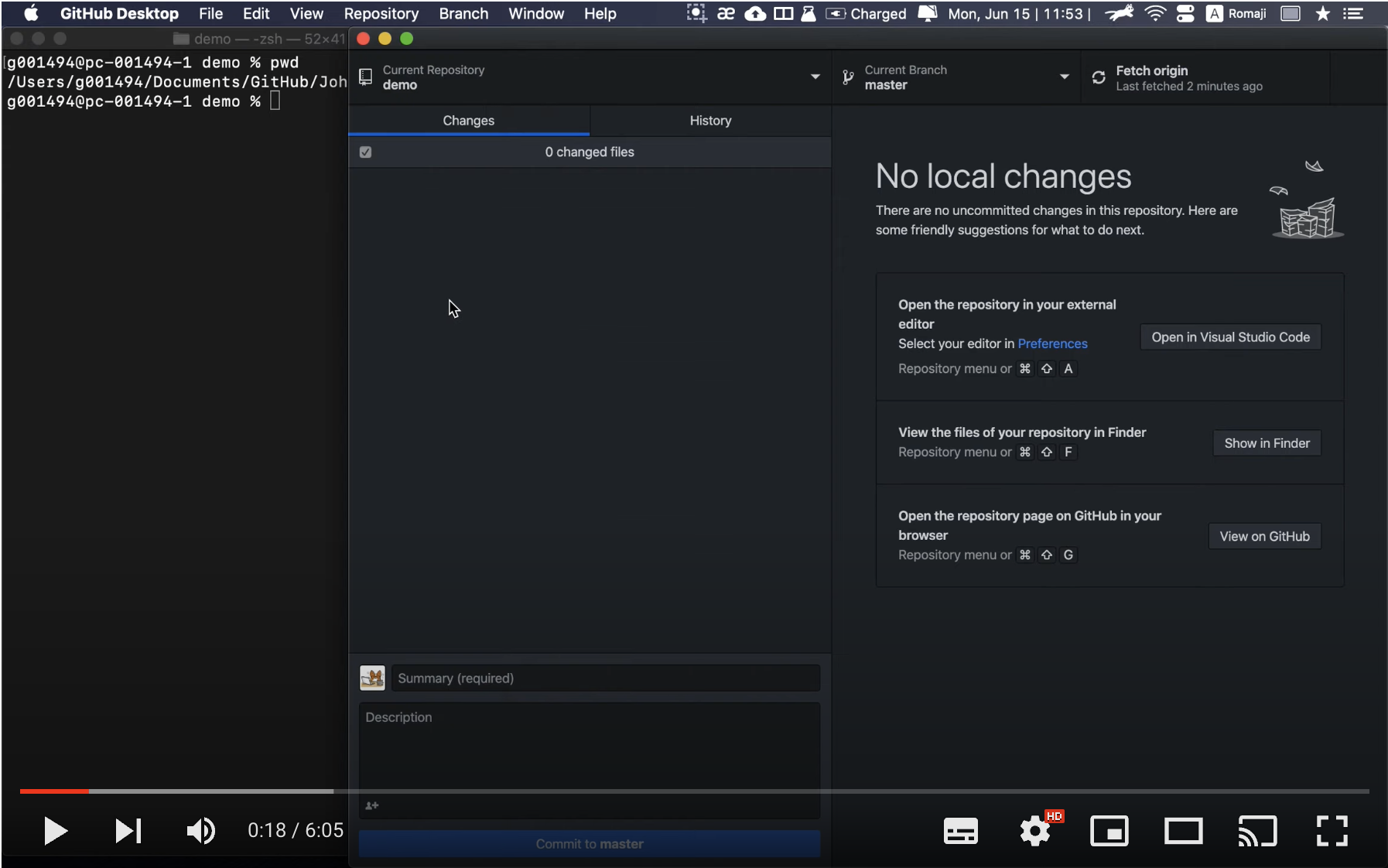The image size is (1388, 868).
Task: Enable miniplayer mode
Action: [1109, 831]
